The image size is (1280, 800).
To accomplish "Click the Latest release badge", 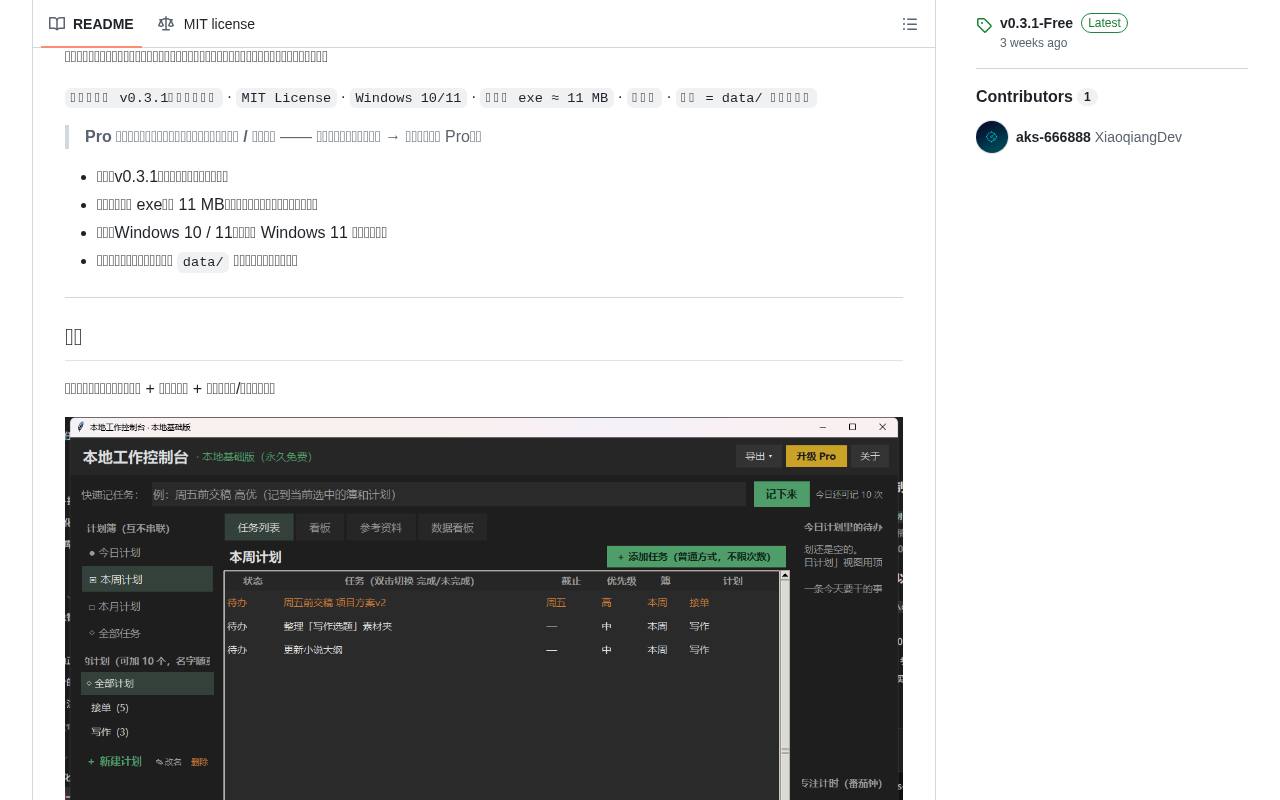I will (x=1104, y=23).
